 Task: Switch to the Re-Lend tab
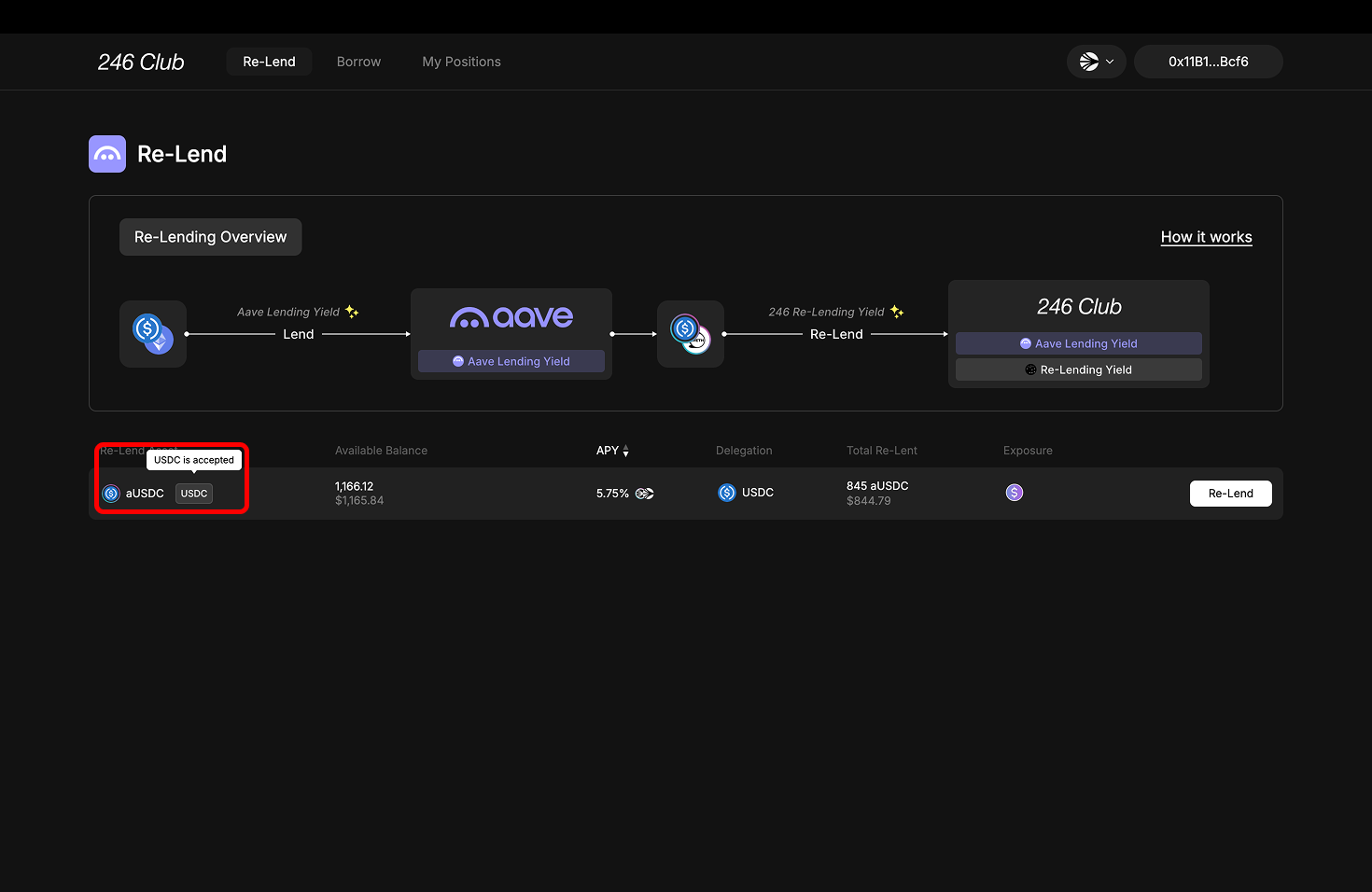[269, 62]
